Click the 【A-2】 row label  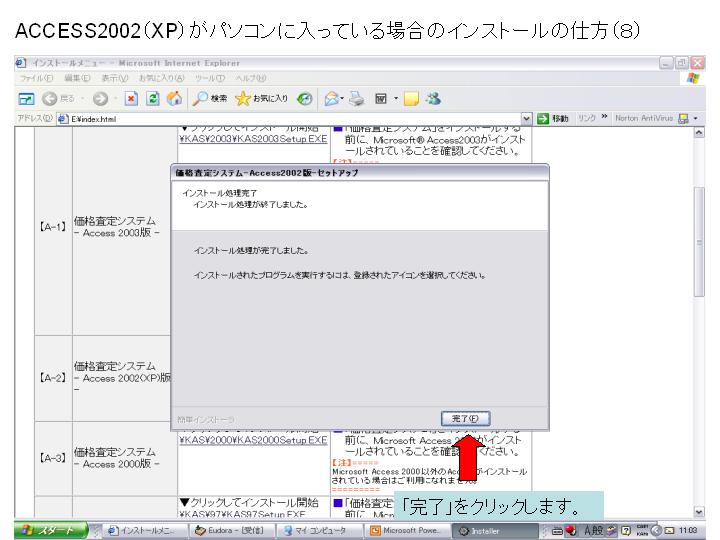52,378
